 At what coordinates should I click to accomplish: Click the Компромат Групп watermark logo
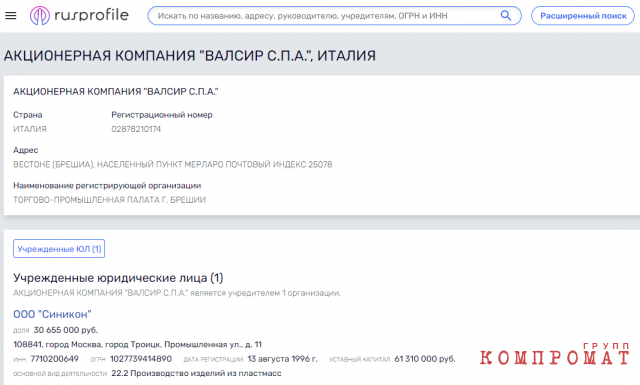554,354
